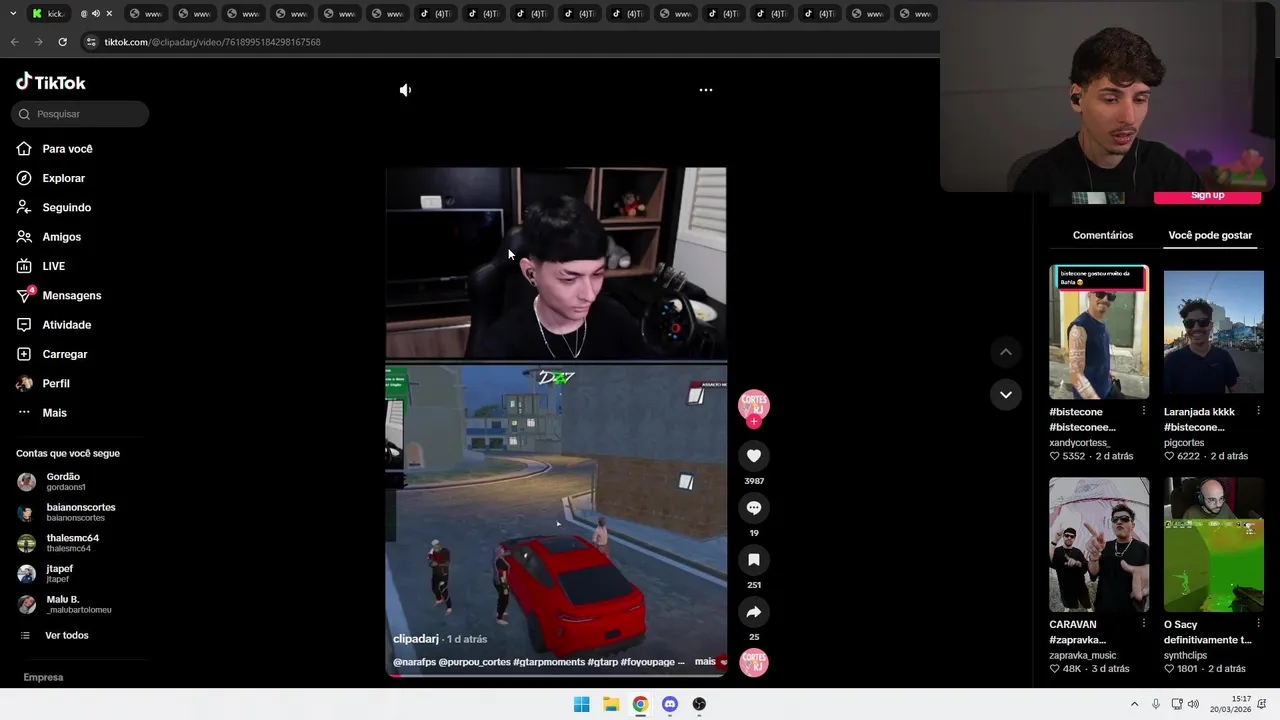
Task: Open followed account Malu B.
Action: pyautogui.click(x=66, y=604)
